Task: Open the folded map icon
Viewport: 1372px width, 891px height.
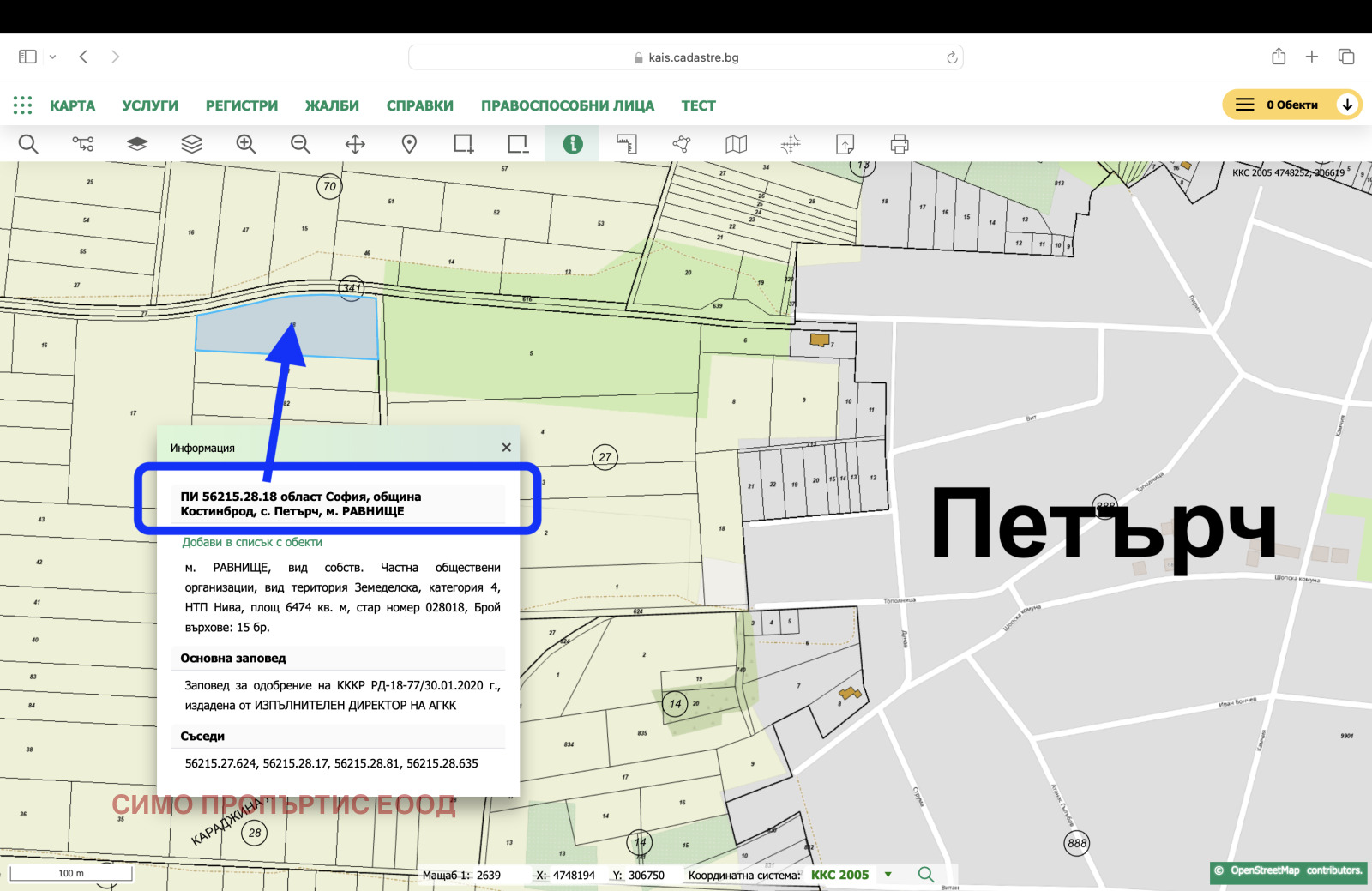Action: click(x=736, y=144)
